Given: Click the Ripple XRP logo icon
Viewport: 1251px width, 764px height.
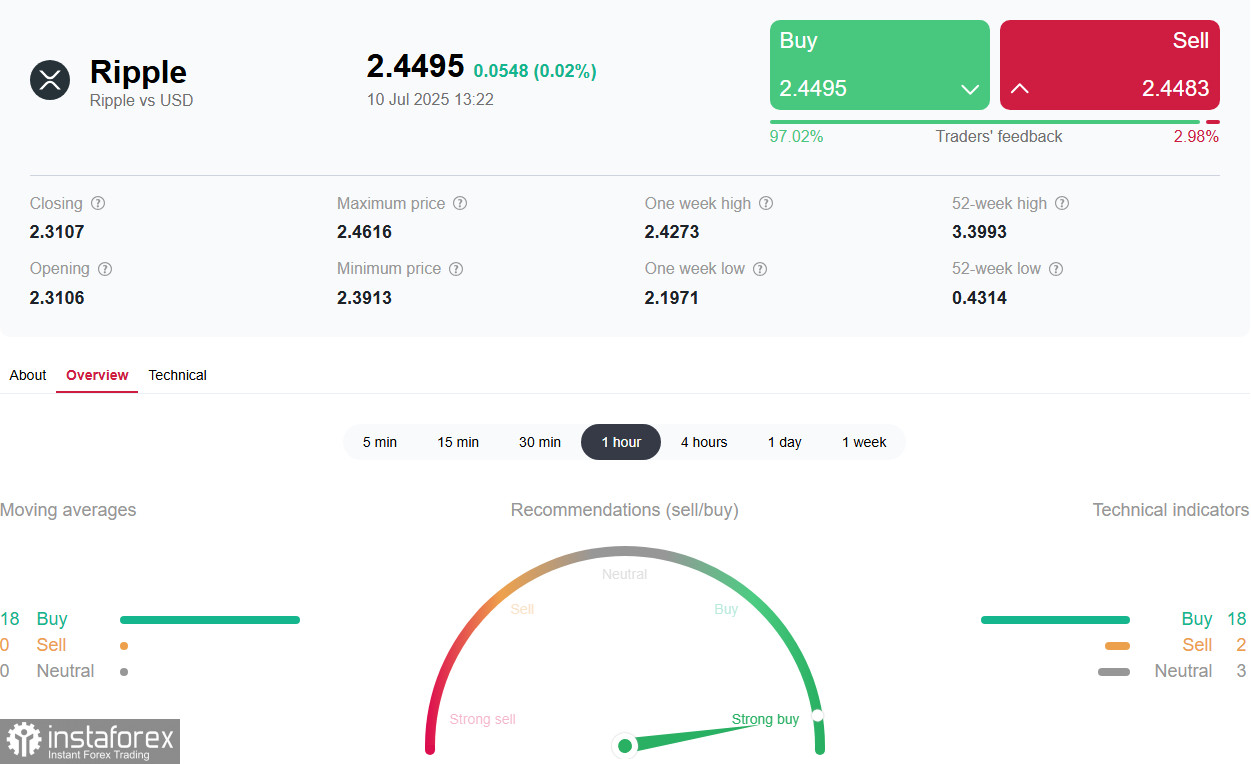Looking at the screenshot, I should pyautogui.click(x=50, y=80).
